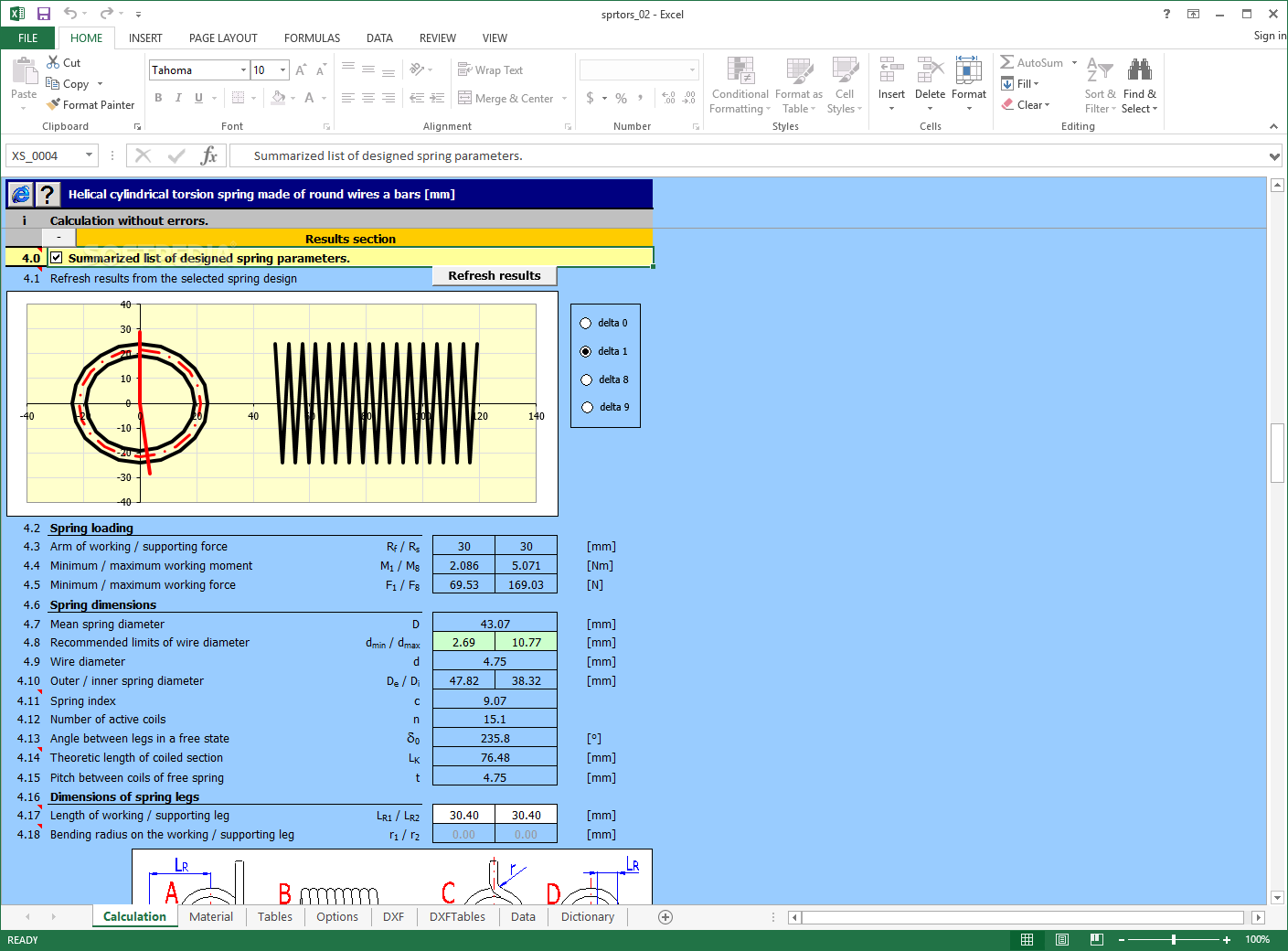1288x951 pixels.
Task: Open Conditional Formatting menu
Action: coord(740,86)
